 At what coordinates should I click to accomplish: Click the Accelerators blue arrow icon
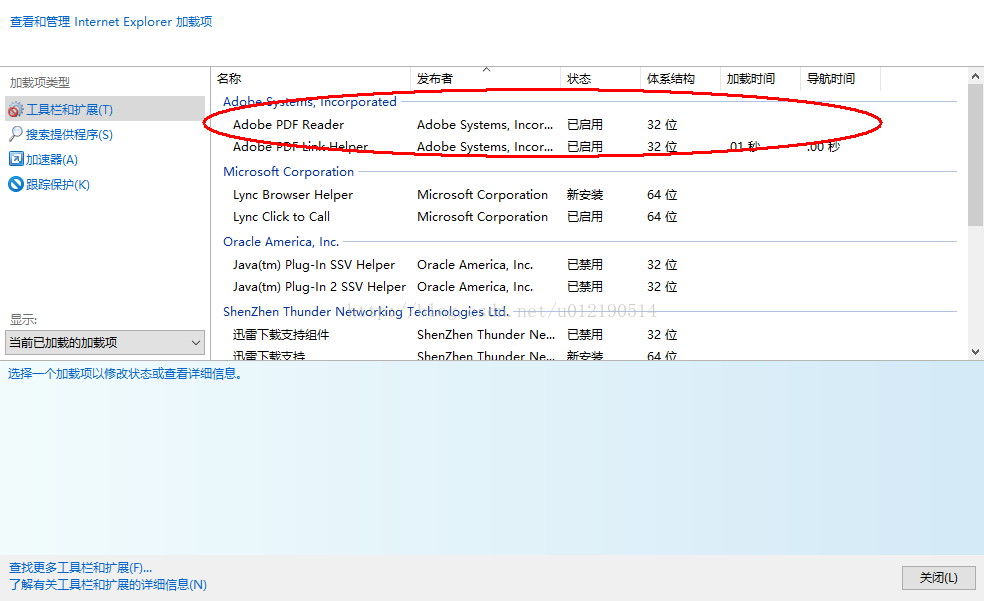click(16, 159)
